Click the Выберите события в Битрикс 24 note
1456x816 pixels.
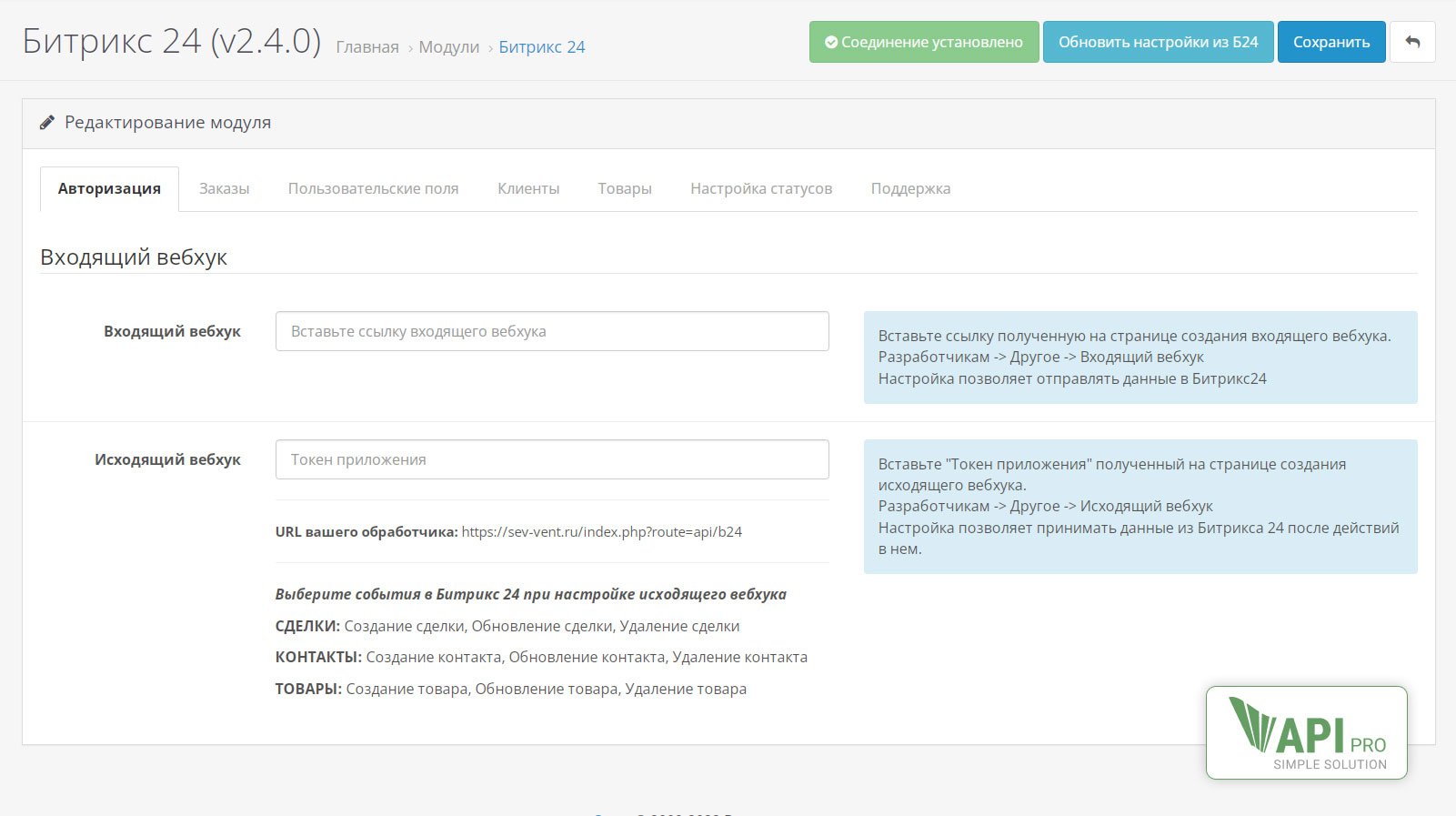531,594
